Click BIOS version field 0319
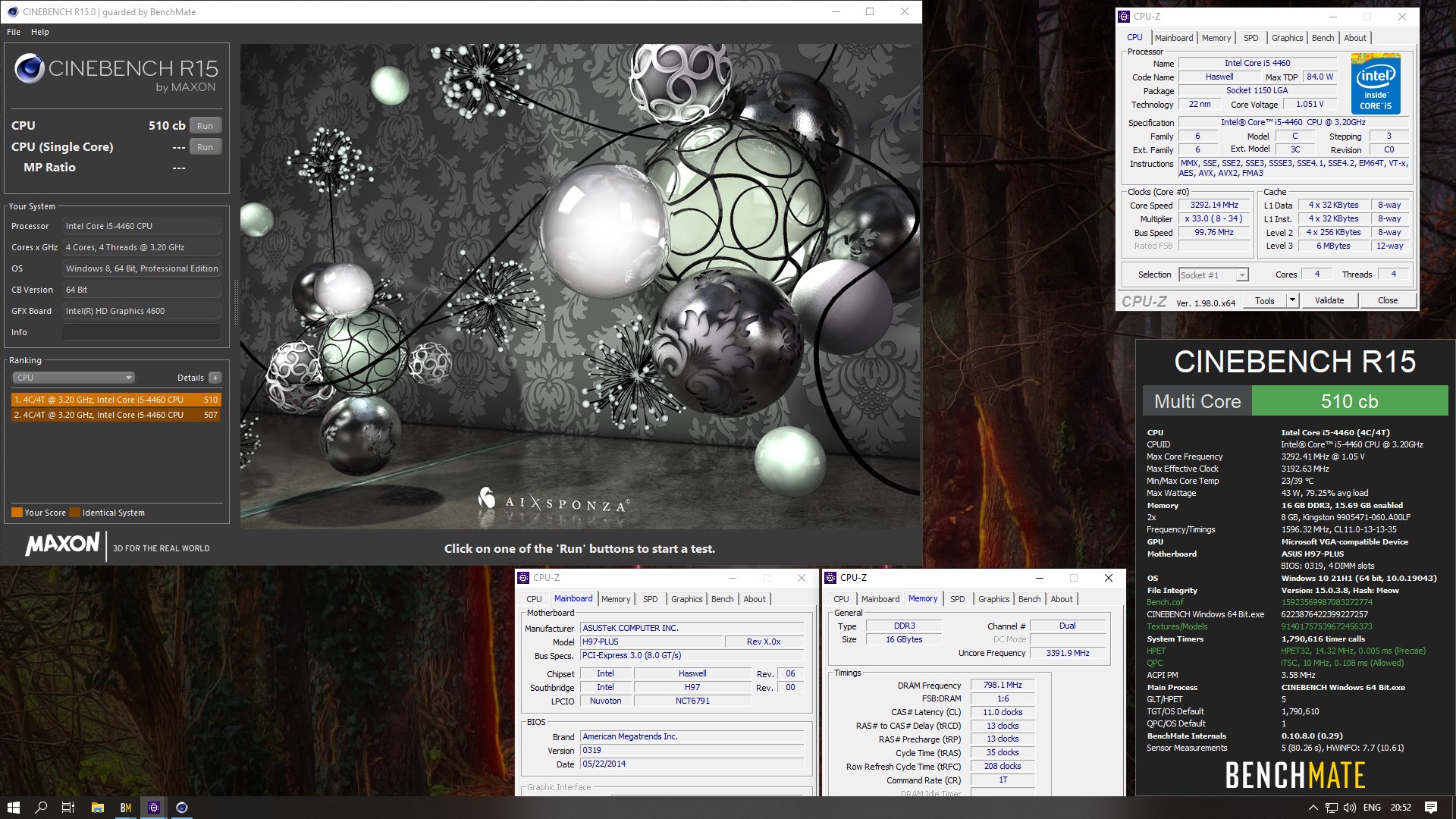Image resolution: width=1456 pixels, height=819 pixels. (692, 751)
